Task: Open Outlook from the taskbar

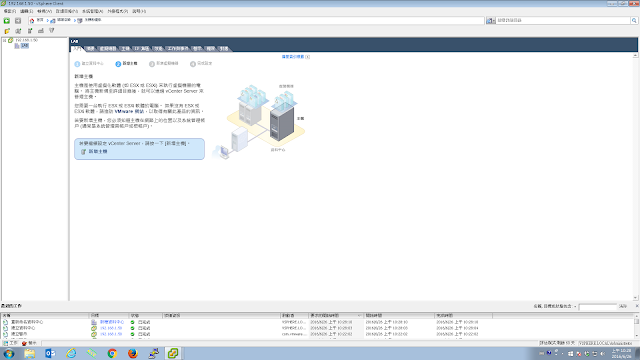Action: click(50, 353)
